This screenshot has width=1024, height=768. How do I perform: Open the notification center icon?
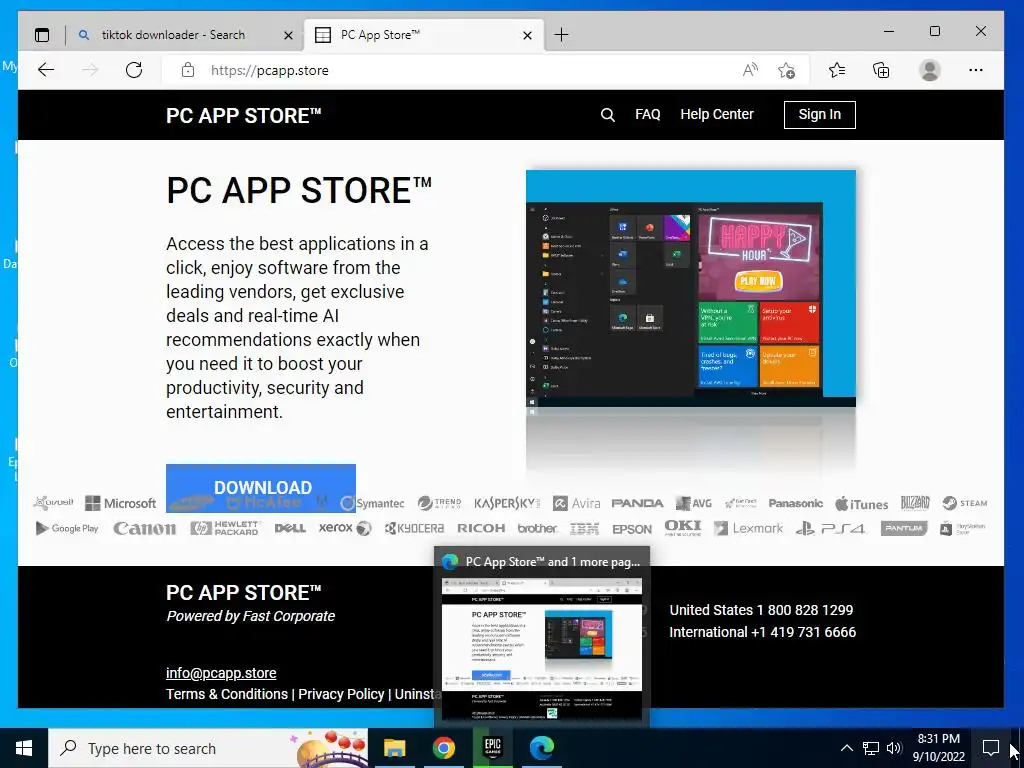coord(991,748)
